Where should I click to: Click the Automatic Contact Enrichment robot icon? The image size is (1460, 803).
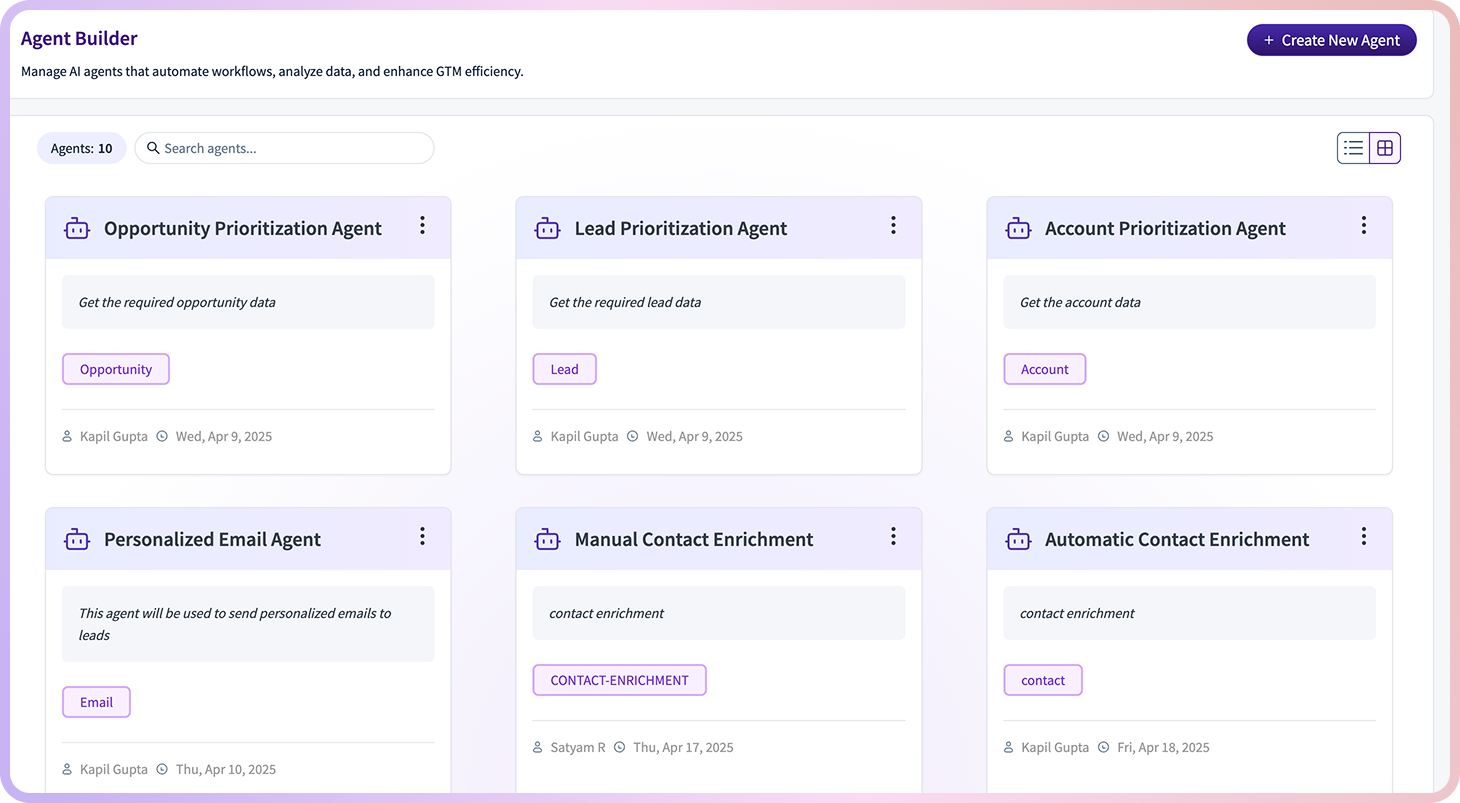pos(1018,540)
